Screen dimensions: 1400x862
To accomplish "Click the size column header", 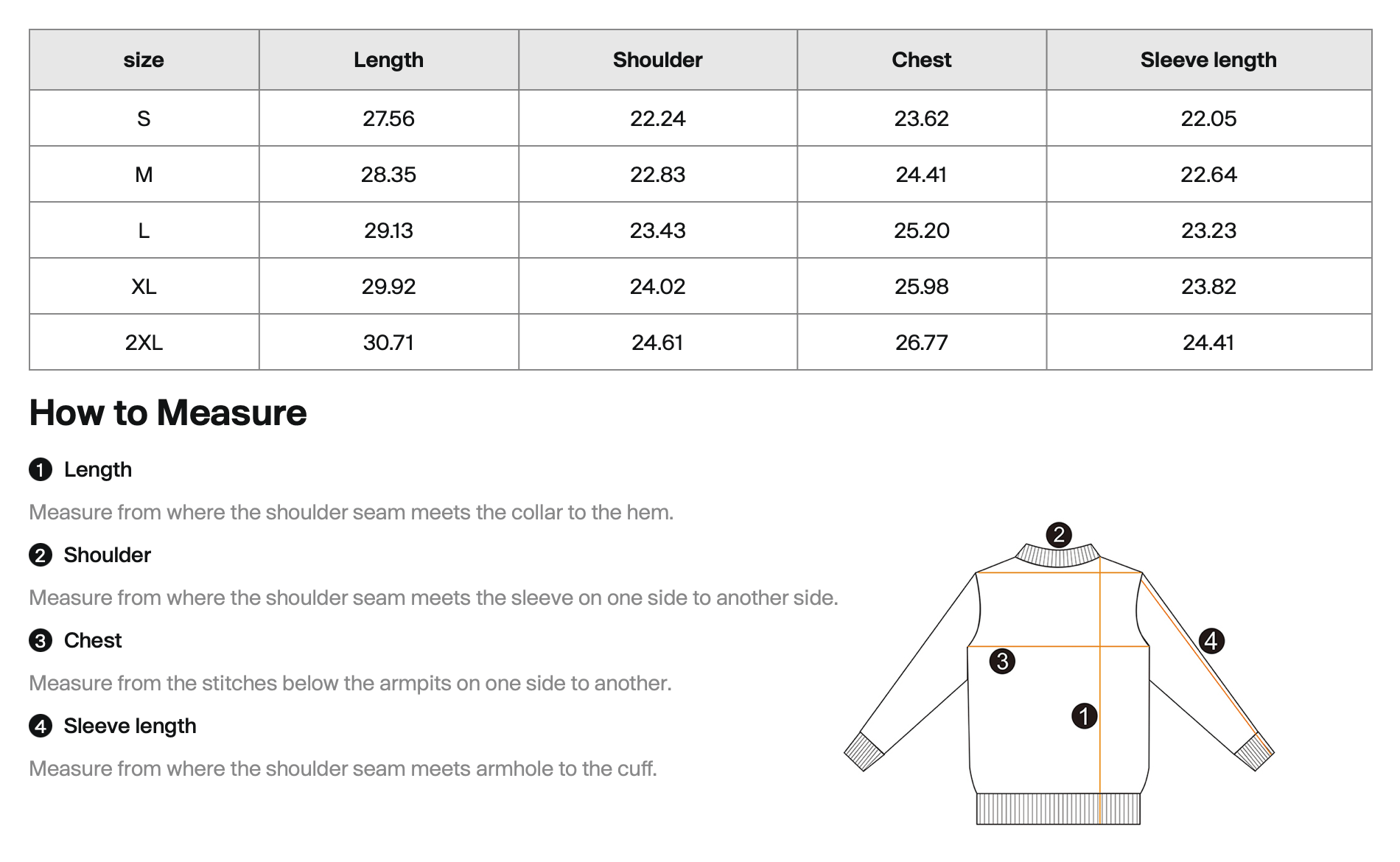I will (x=144, y=60).
